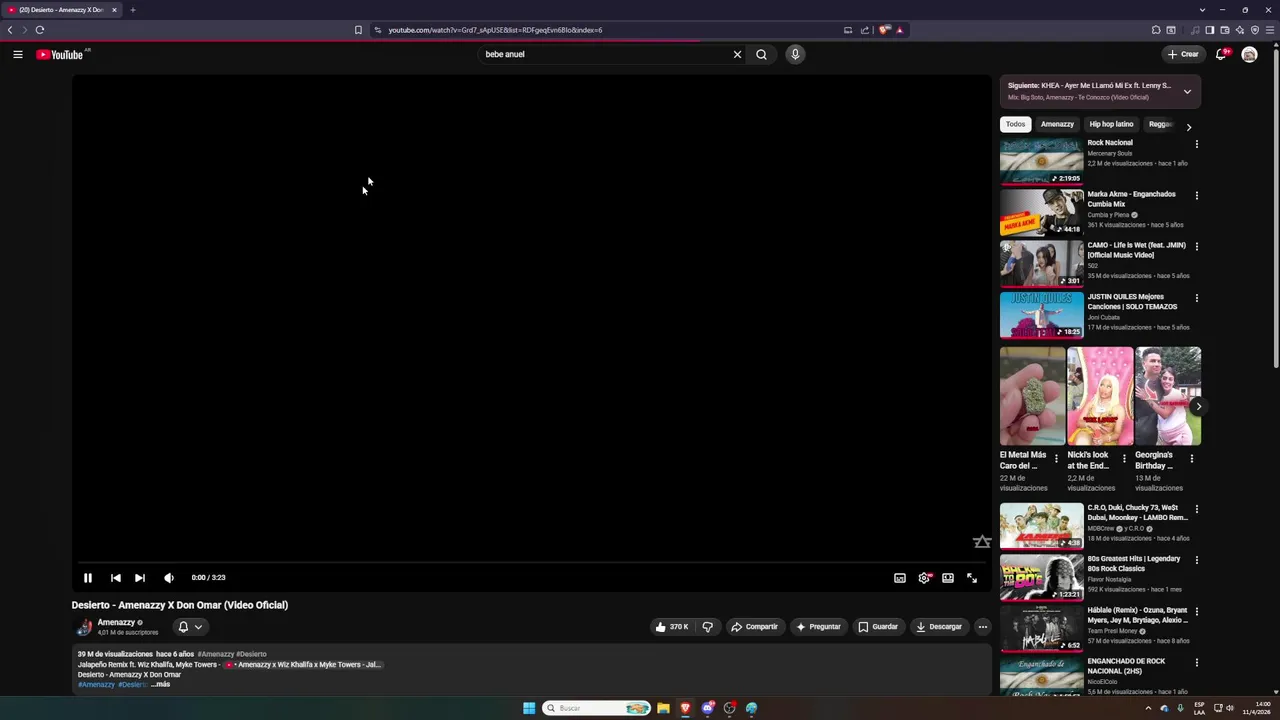
Task: Click the Windows taskbar Buscar search box
Action: pyautogui.click(x=597, y=708)
